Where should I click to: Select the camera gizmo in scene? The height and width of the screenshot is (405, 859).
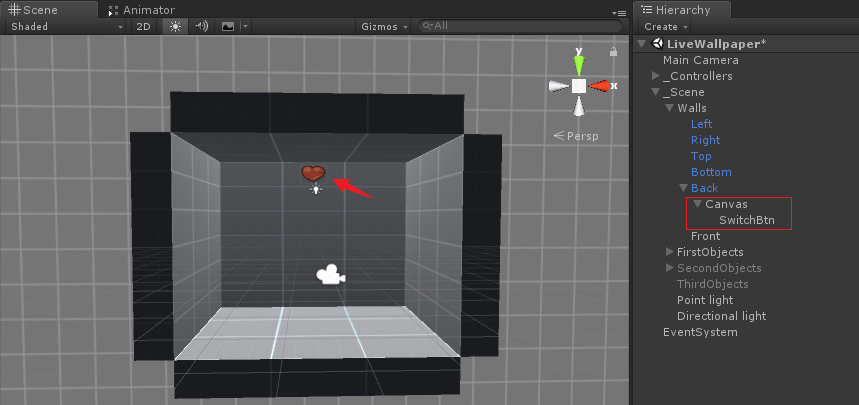tap(331, 275)
